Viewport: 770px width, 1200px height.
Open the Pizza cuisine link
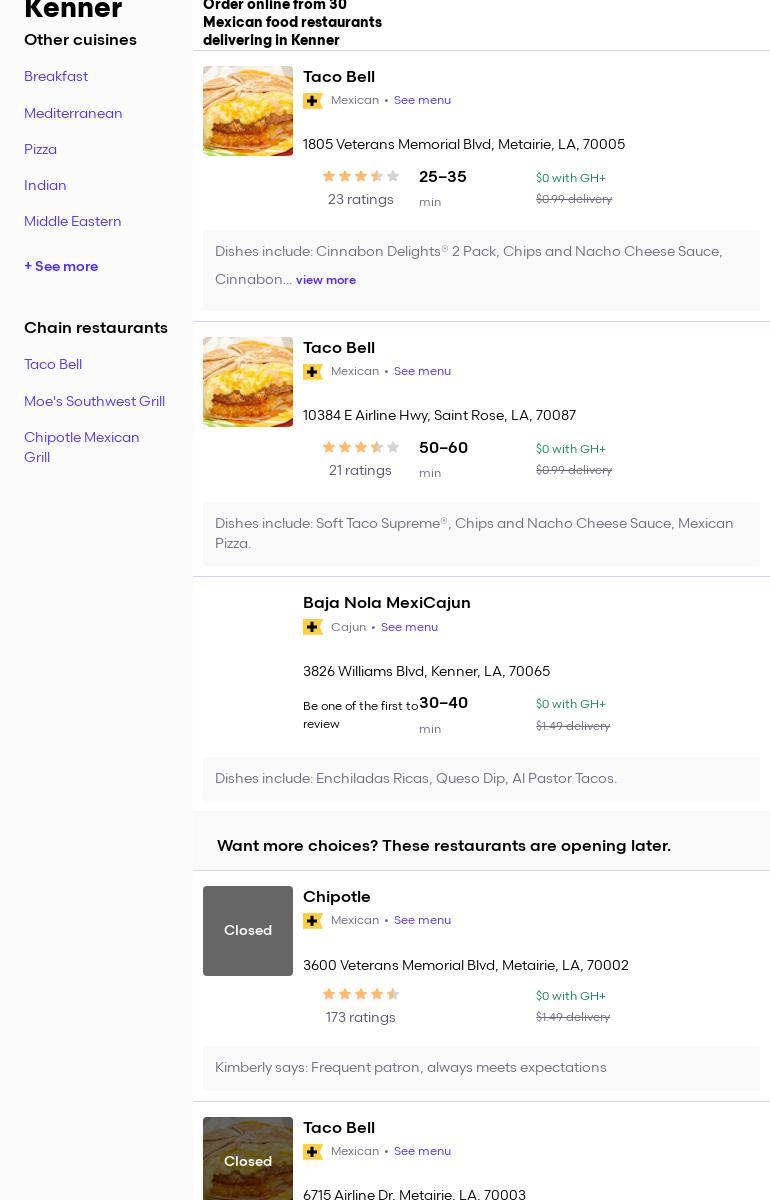40,149
